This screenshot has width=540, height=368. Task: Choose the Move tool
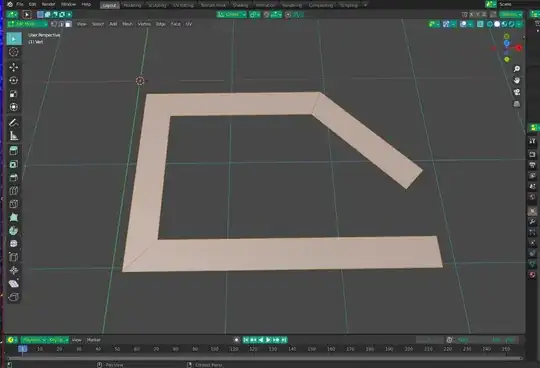14,67
